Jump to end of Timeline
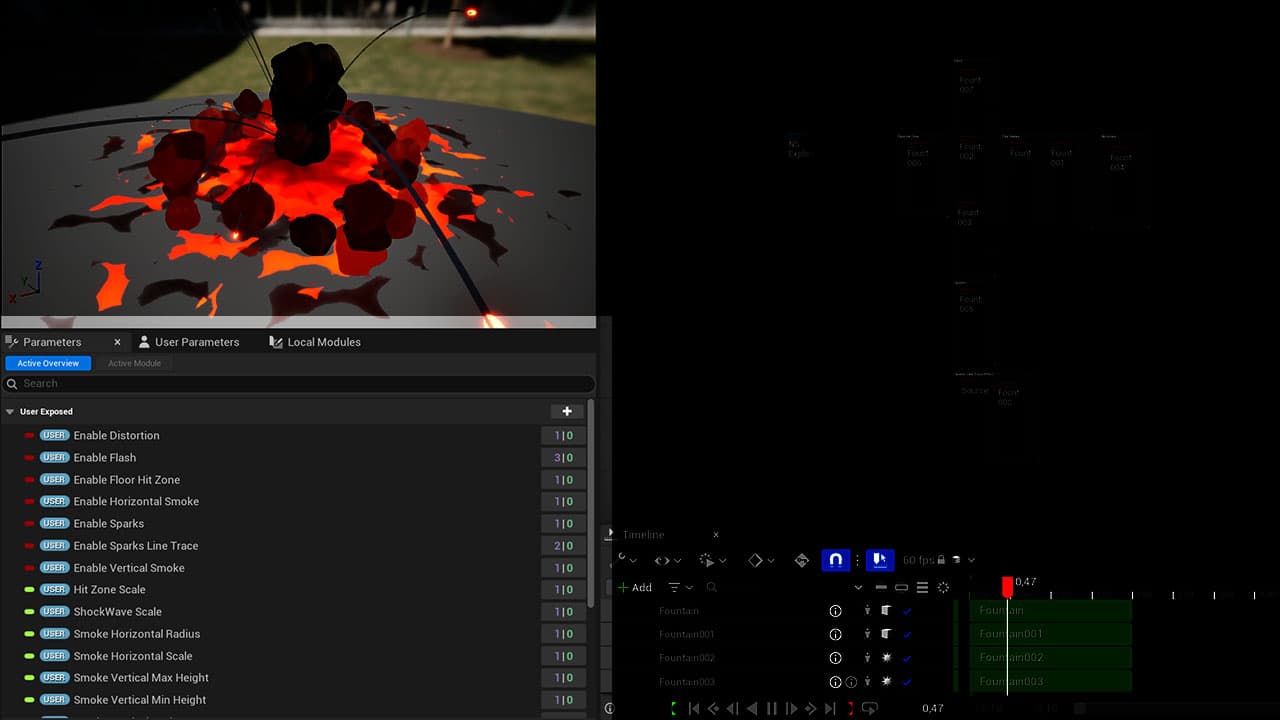 [830, 708]
